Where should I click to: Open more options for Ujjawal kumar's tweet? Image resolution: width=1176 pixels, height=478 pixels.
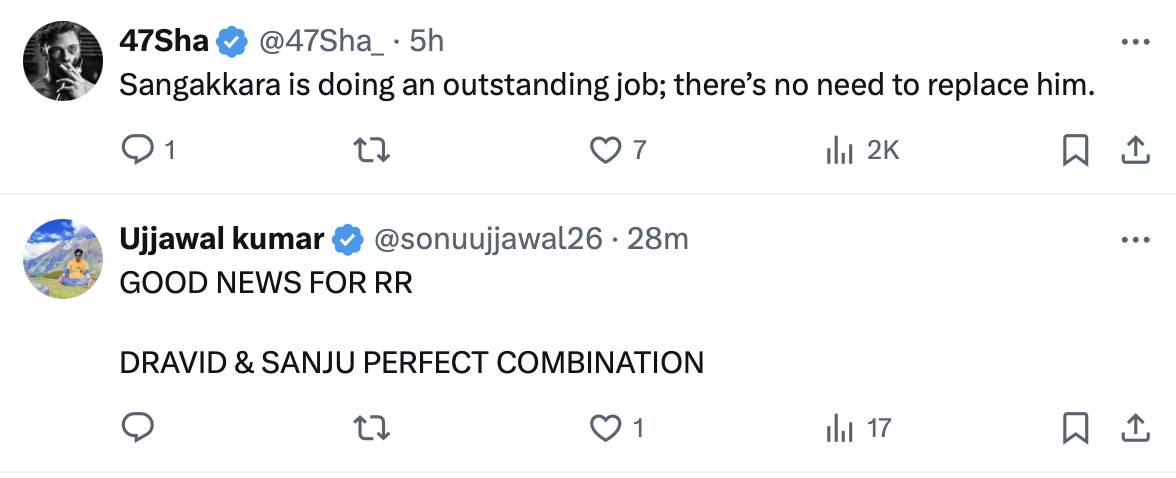1135,240
